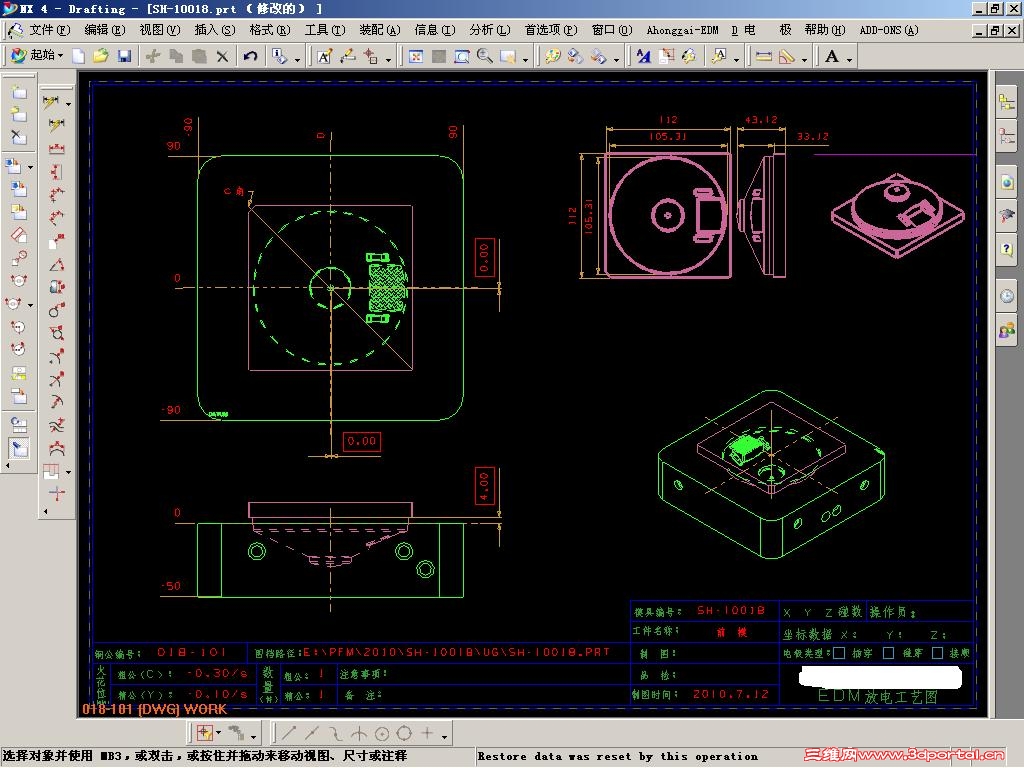The width and height of the screenshot is (1024, 768).
Task: Open the 工具(T) menu
Action: 325,30
